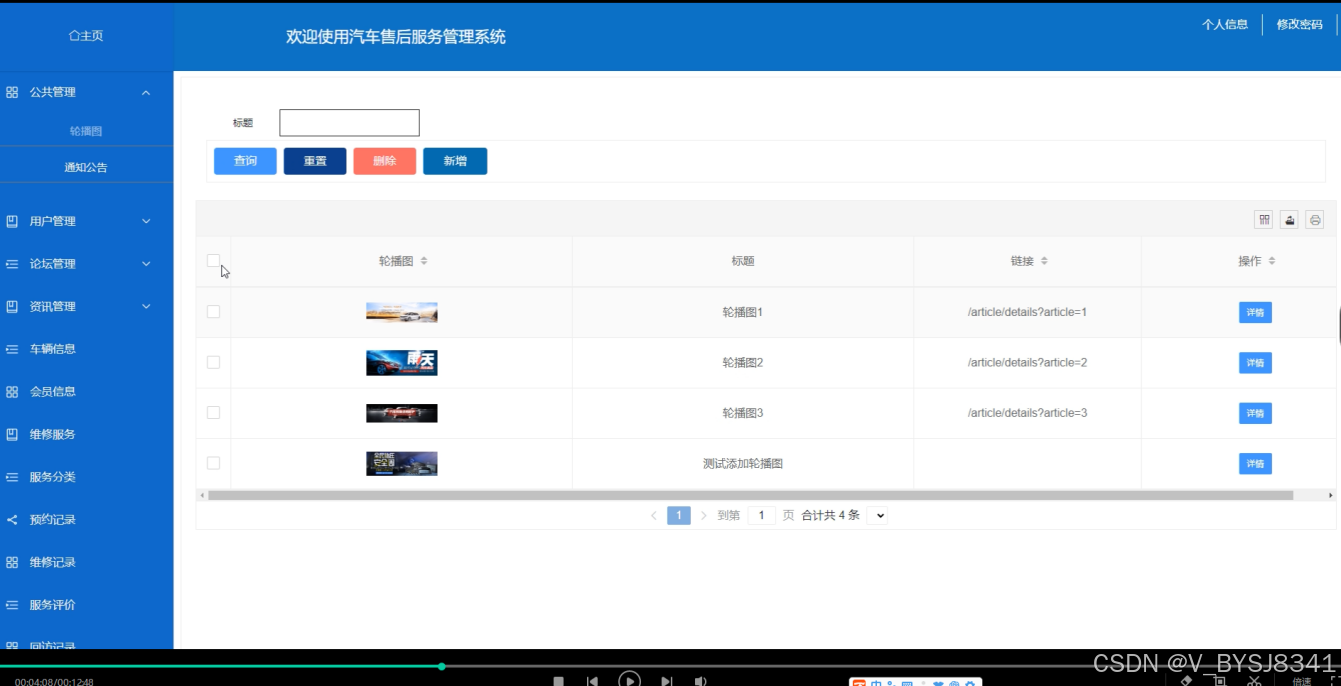Click the table export icon

tap(1289, 220)
